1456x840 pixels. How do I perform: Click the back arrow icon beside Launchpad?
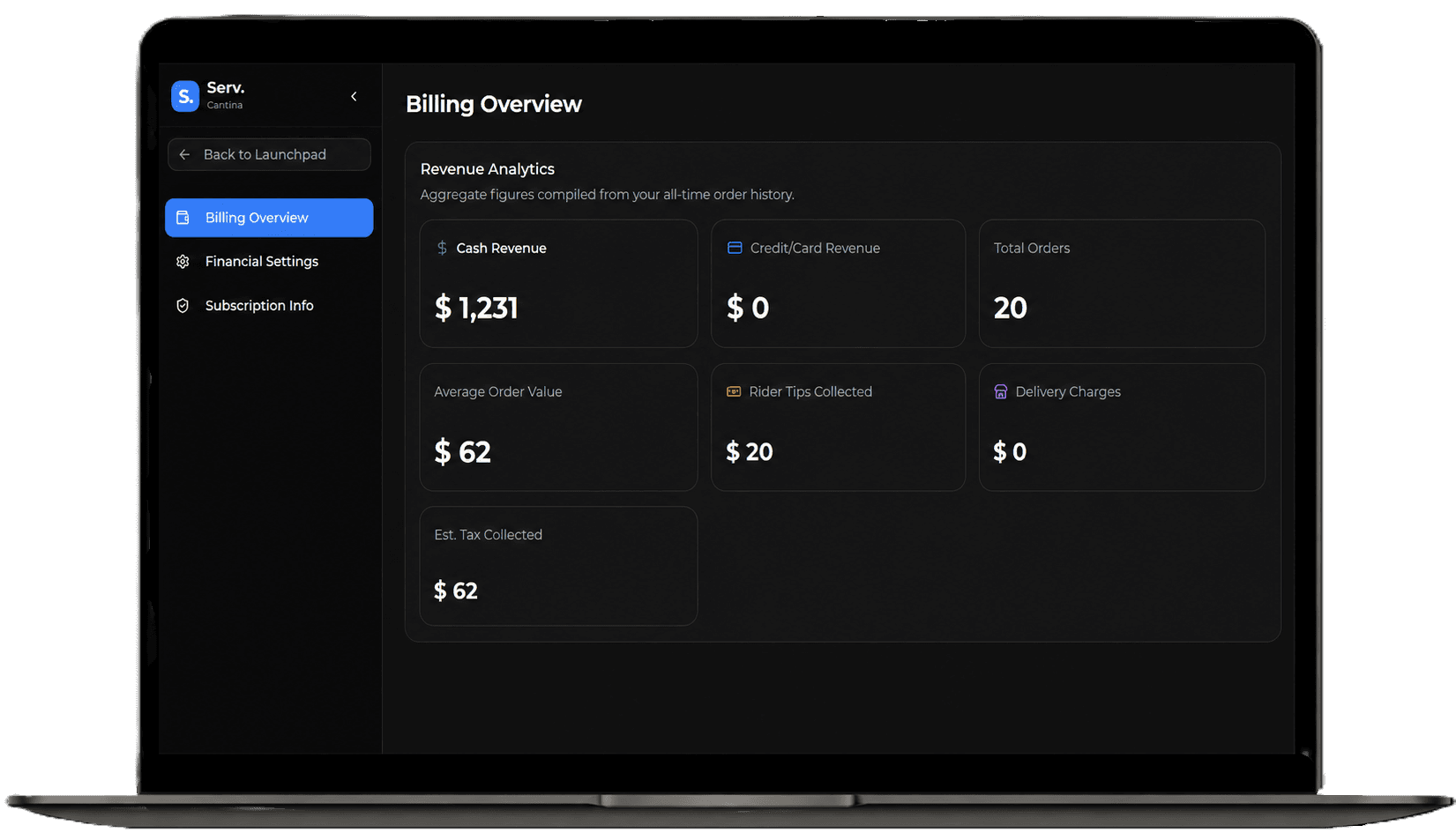[184, 154]
